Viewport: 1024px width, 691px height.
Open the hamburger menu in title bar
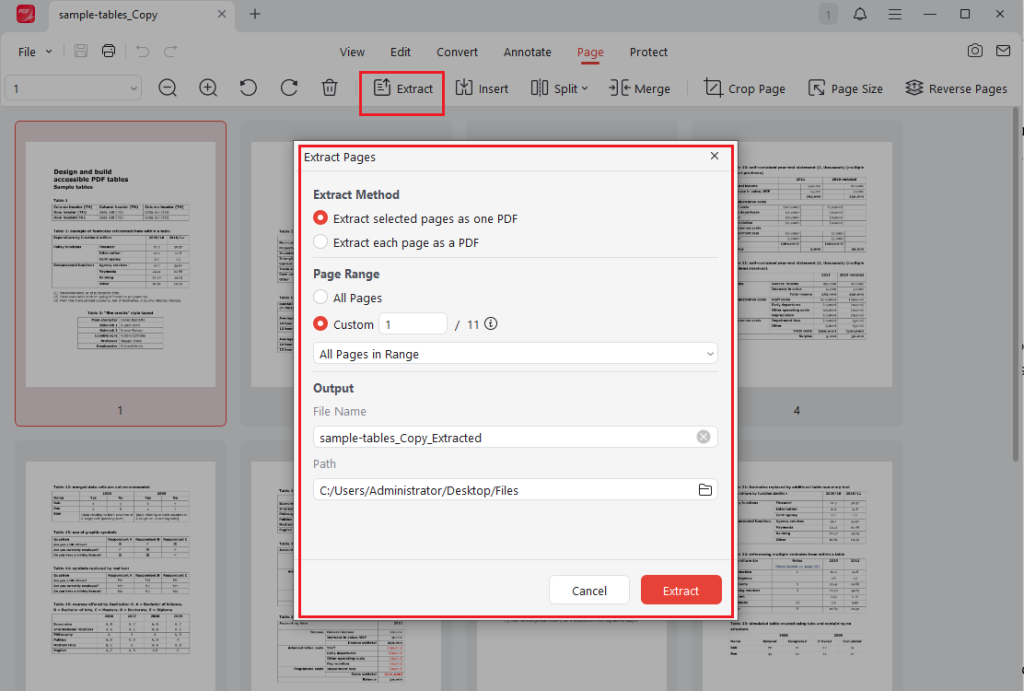pos(895,14)
